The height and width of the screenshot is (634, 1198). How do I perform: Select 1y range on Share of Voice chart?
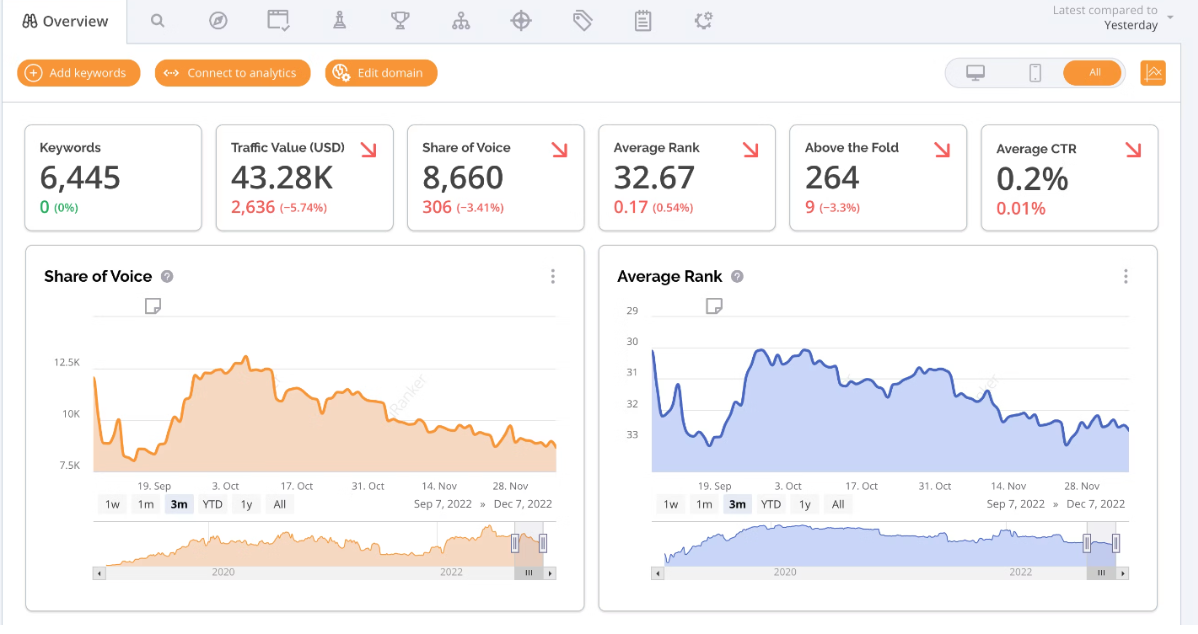[x=246, y=504]
